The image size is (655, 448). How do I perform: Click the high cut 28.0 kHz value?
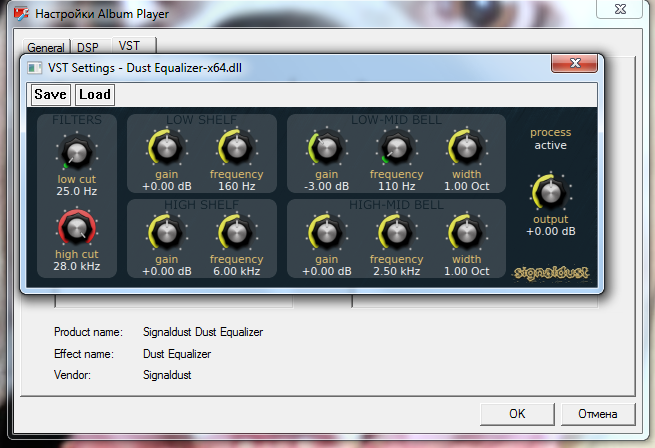pyautogui.click(x=77, y=266)
